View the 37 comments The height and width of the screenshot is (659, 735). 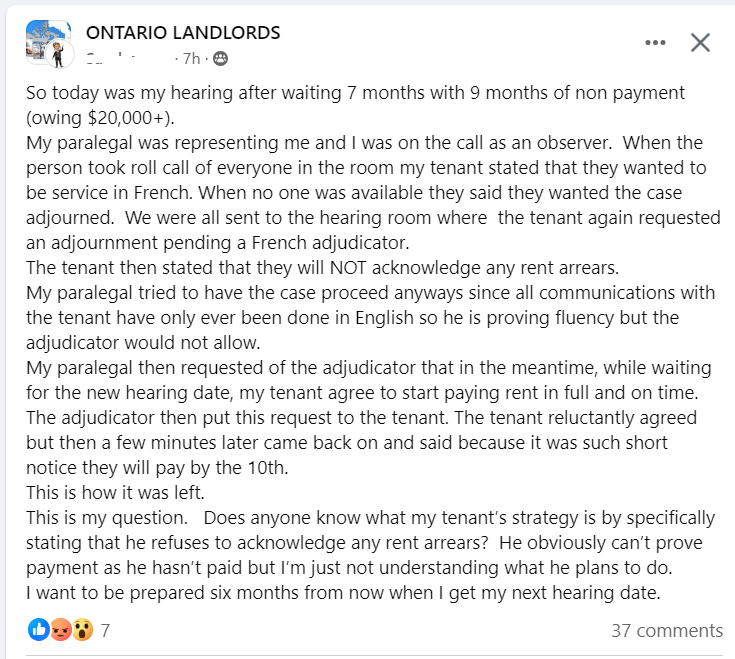coord(667,630)
